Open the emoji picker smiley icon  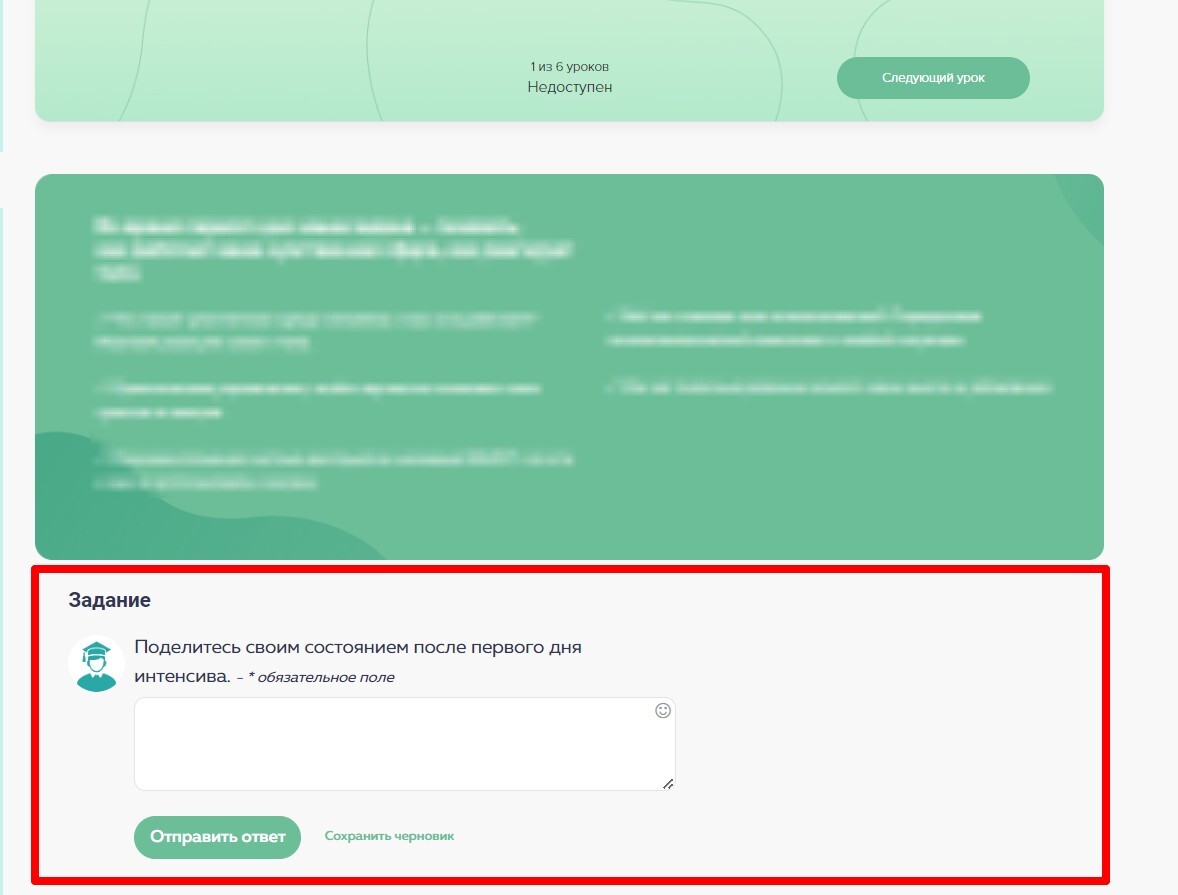[x=662, y=711]
